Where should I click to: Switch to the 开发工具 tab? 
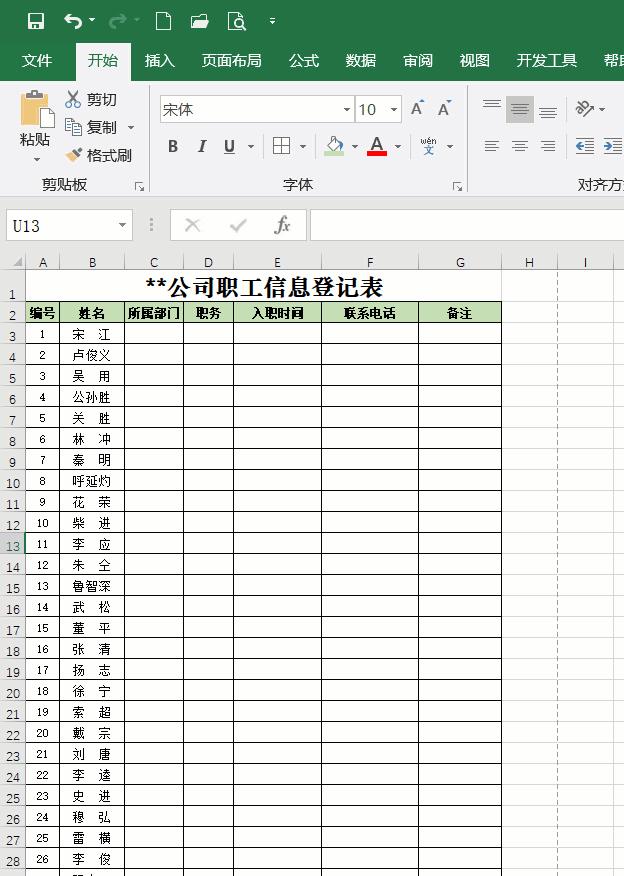(546, 60)
